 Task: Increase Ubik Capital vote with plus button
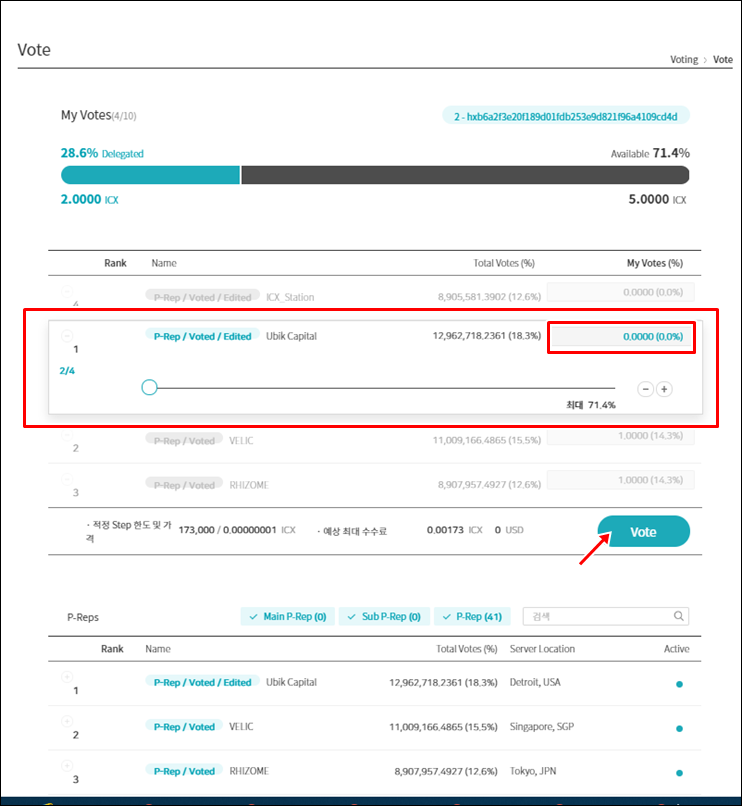[664, 389]
